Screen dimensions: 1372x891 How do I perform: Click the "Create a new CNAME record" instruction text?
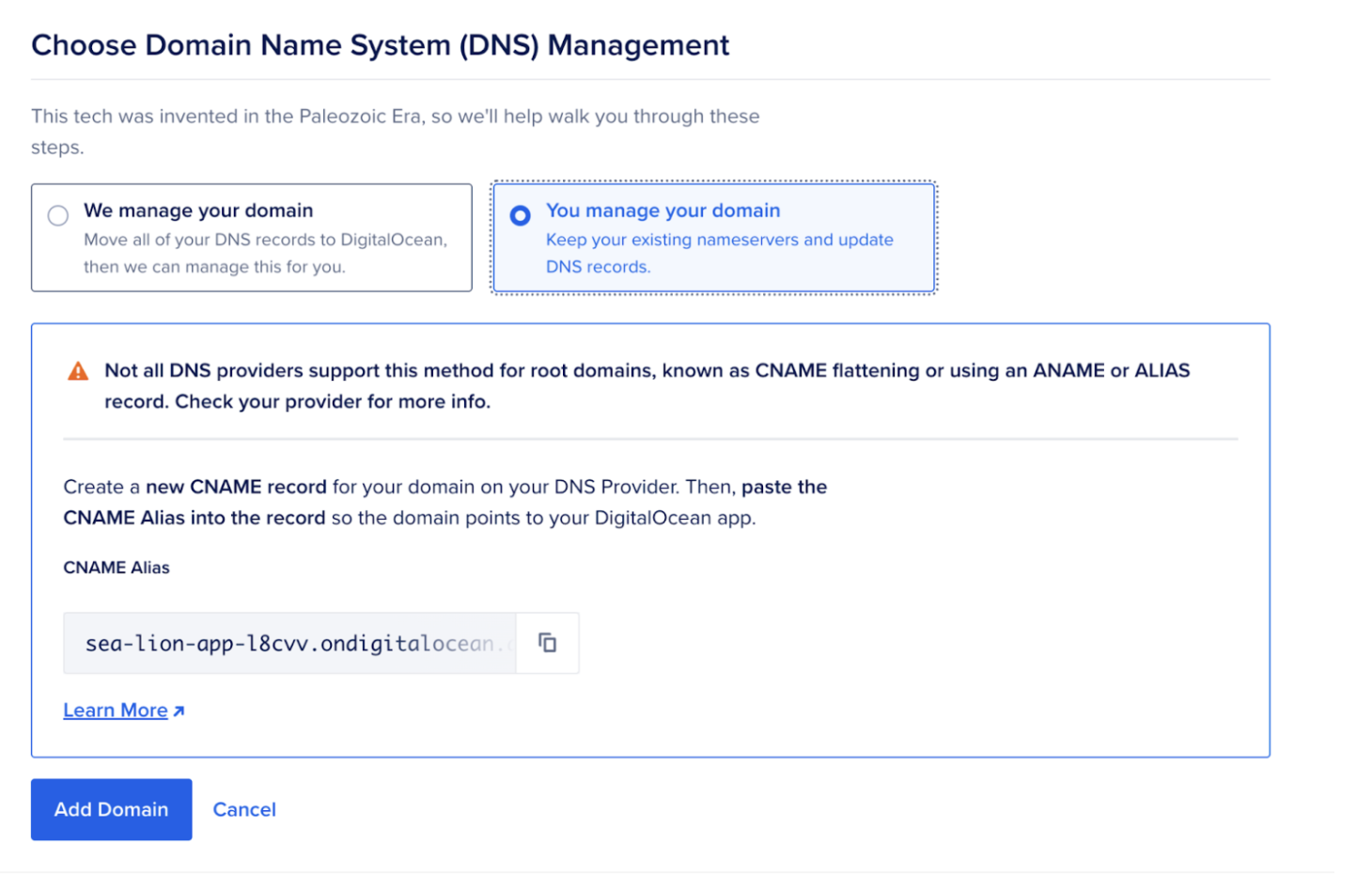point(445,502)
